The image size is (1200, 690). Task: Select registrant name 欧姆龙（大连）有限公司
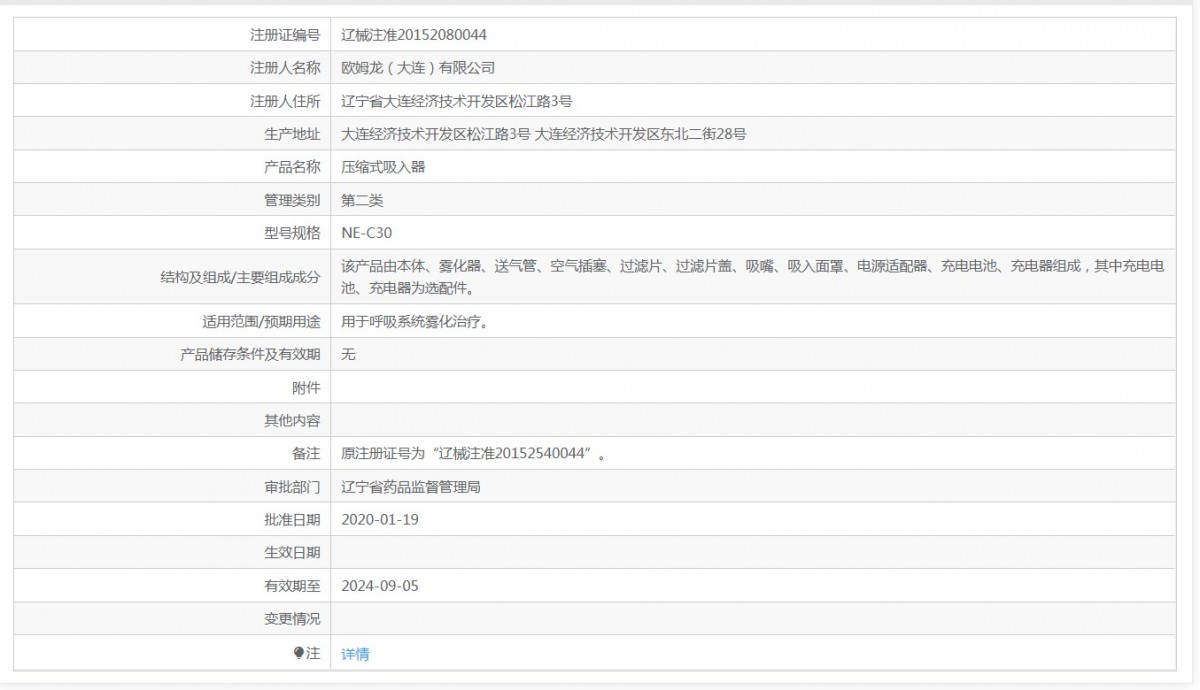tap(418, 68)
